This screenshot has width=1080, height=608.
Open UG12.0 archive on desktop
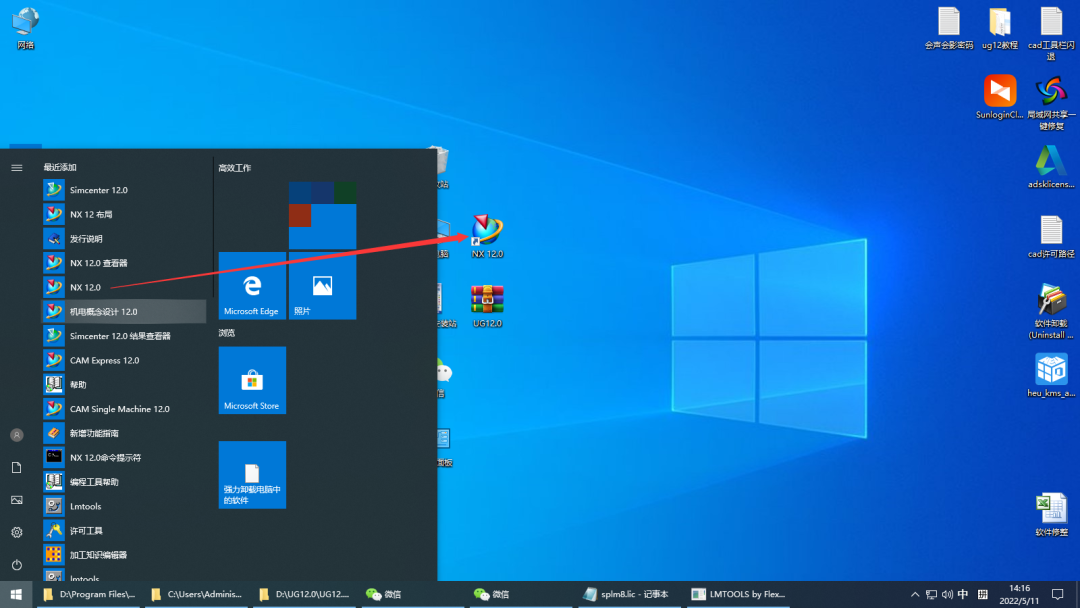[x=487, y=302]
